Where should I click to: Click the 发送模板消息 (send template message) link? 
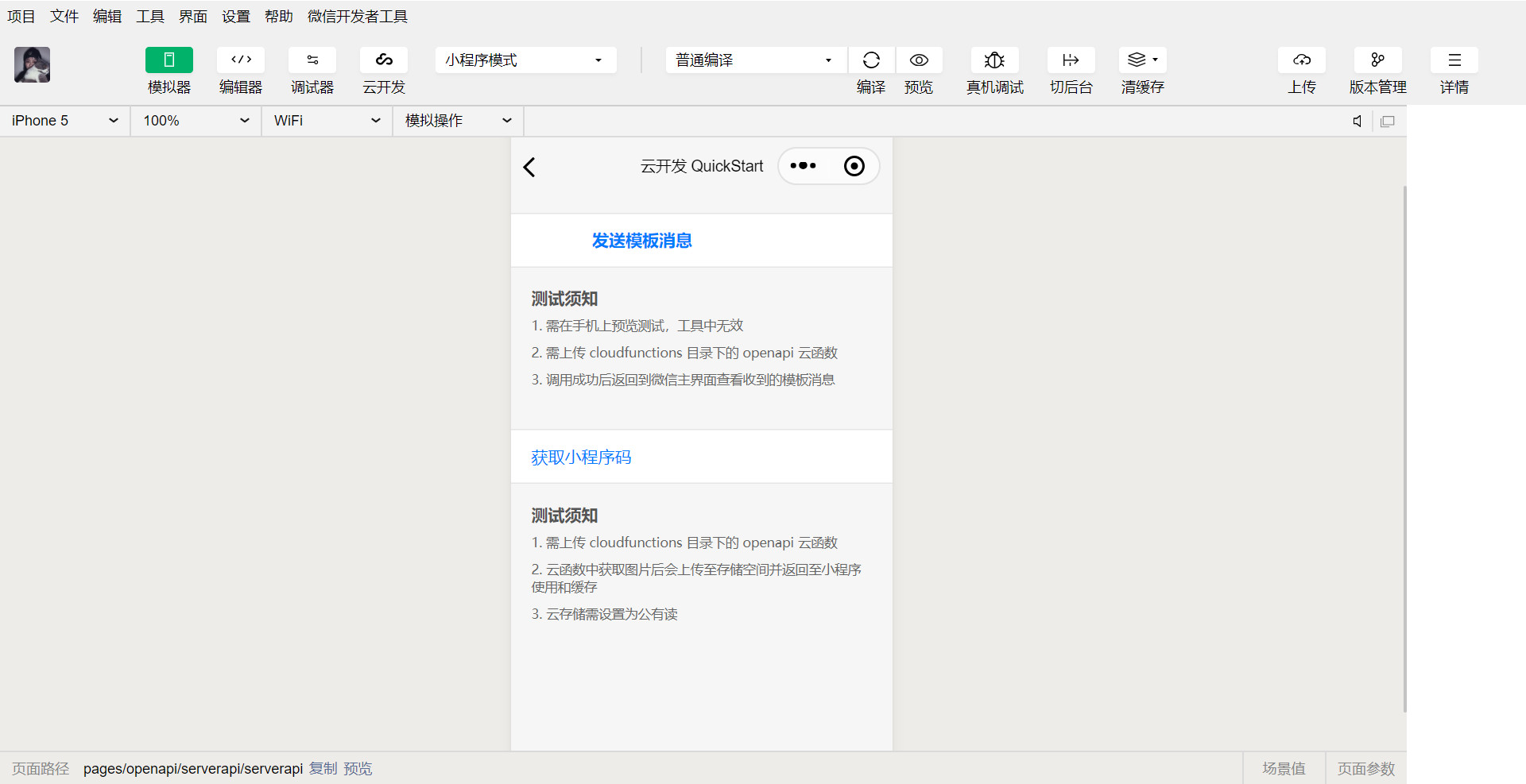(x=642, y=241)
